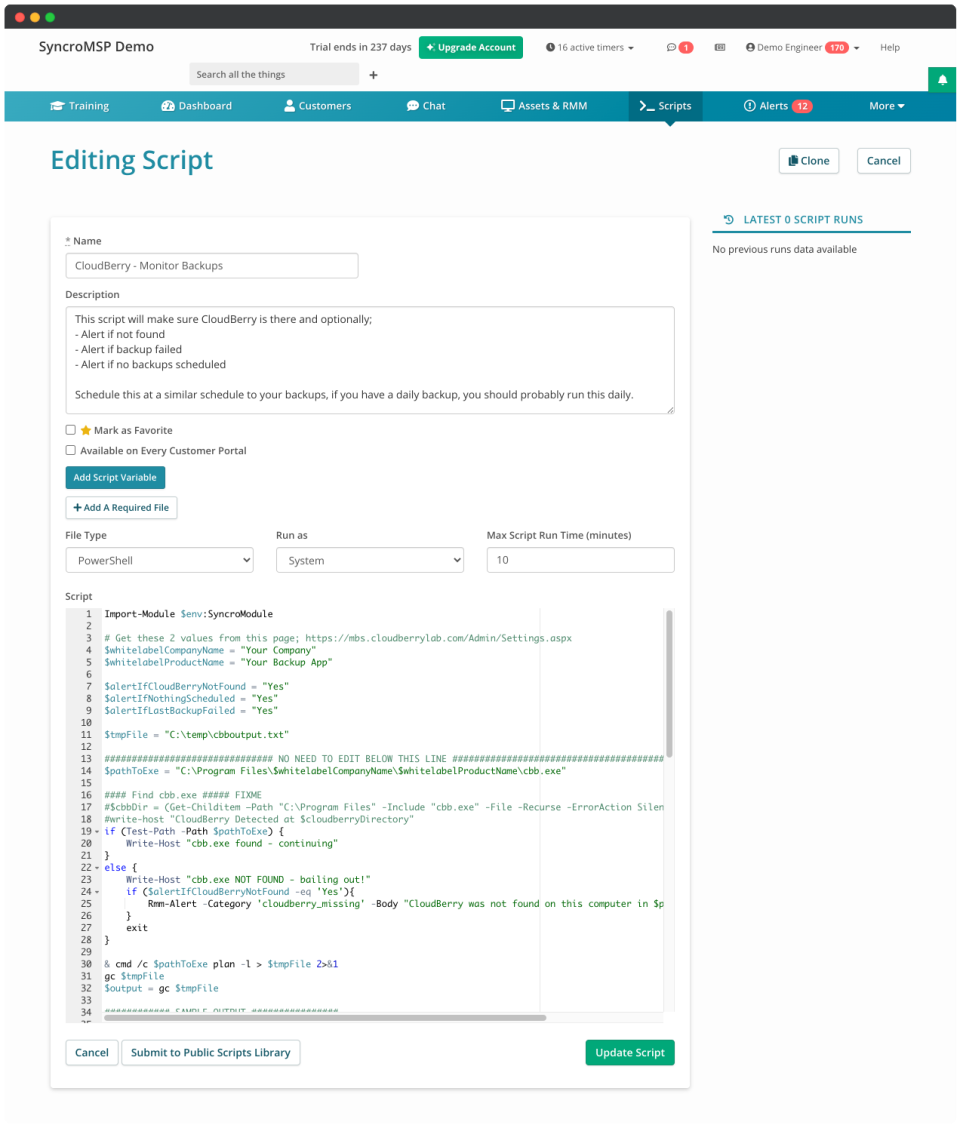Click Submit to Public Scripts Library
This screenshot has height=1128, width=960.
coord(211,1052)
